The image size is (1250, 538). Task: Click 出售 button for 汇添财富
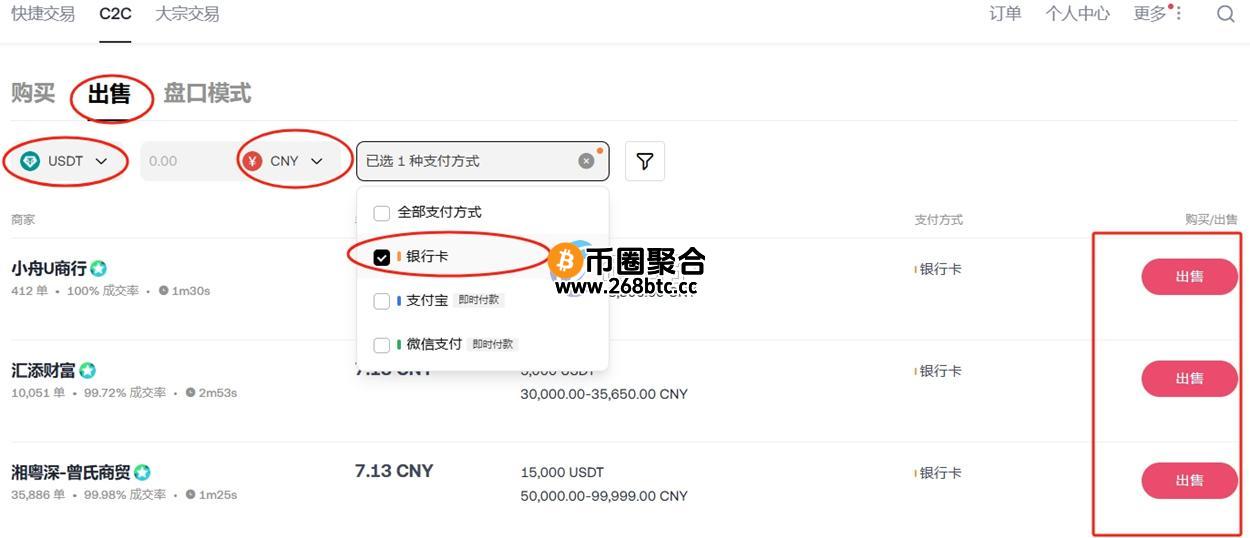pos(1190,379)
